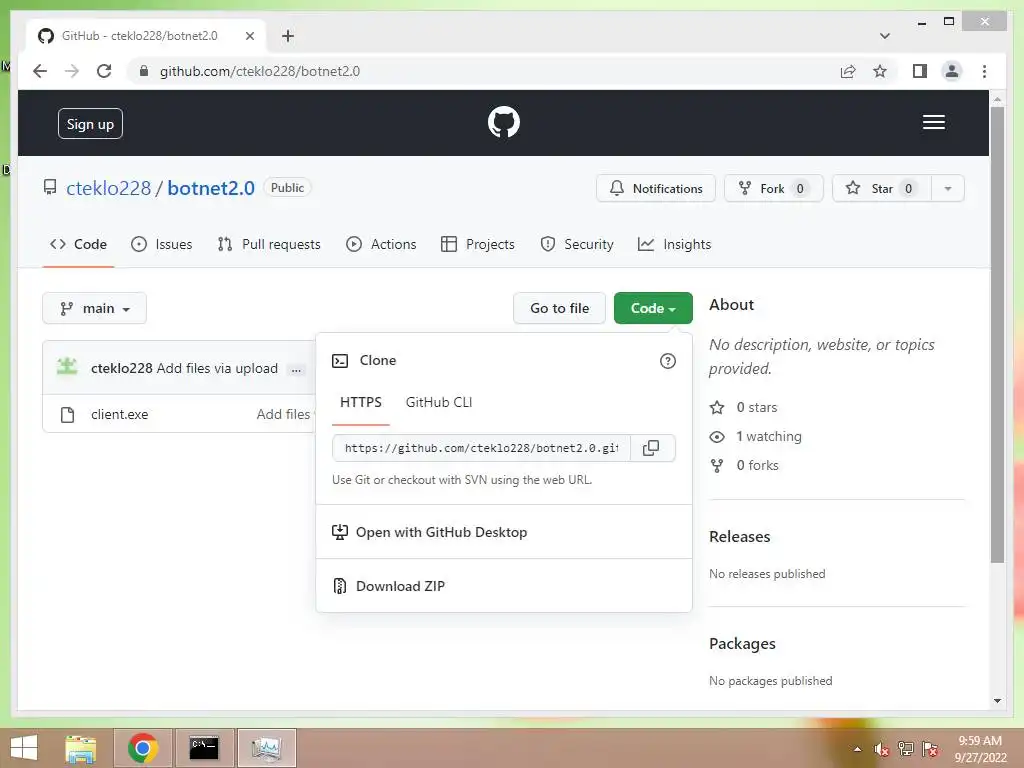Click the file icon beside client.exe
The width and height of the screenshot is (1024, 768).
[x=67, y=415]
